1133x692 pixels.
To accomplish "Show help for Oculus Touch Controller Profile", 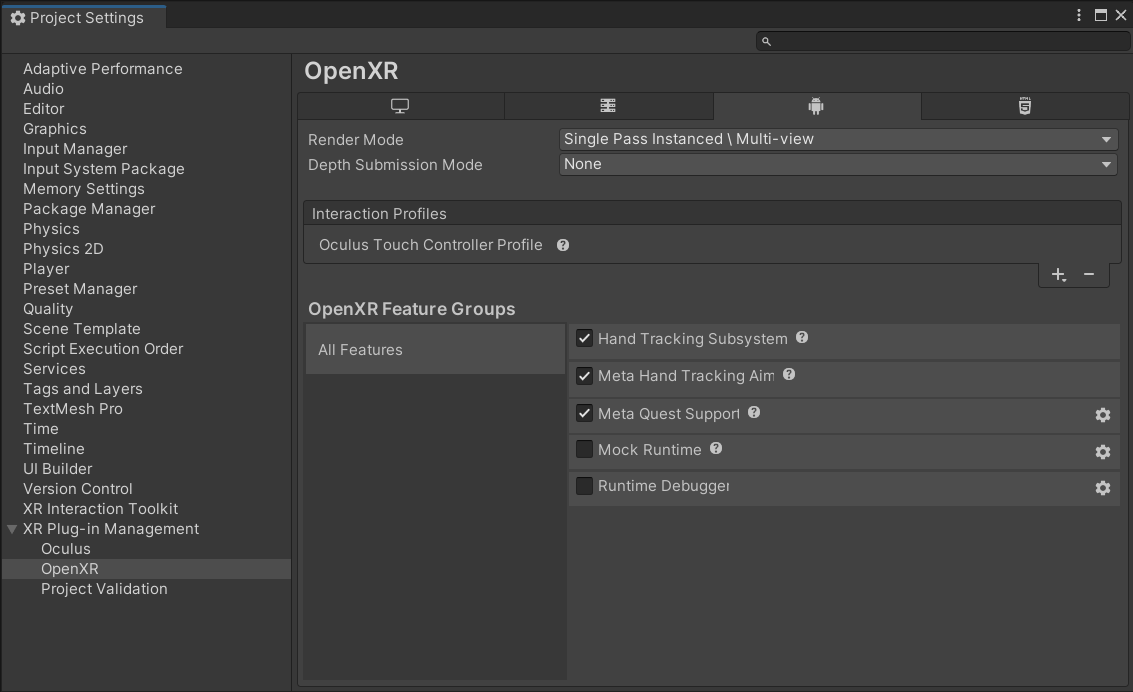I will (x=563, y=245).
